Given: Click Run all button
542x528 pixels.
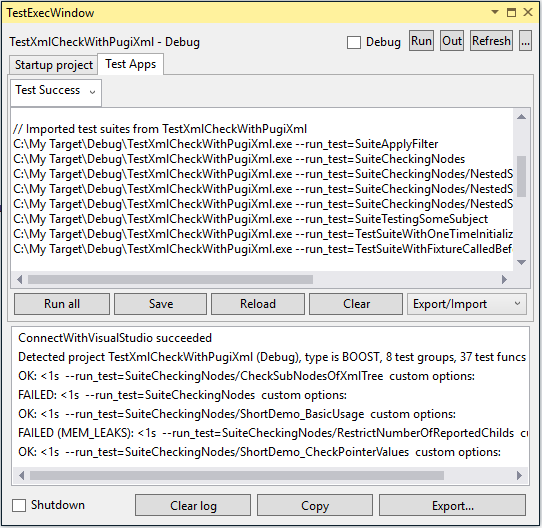Looking at the screenshot, I should click(62, 304).
